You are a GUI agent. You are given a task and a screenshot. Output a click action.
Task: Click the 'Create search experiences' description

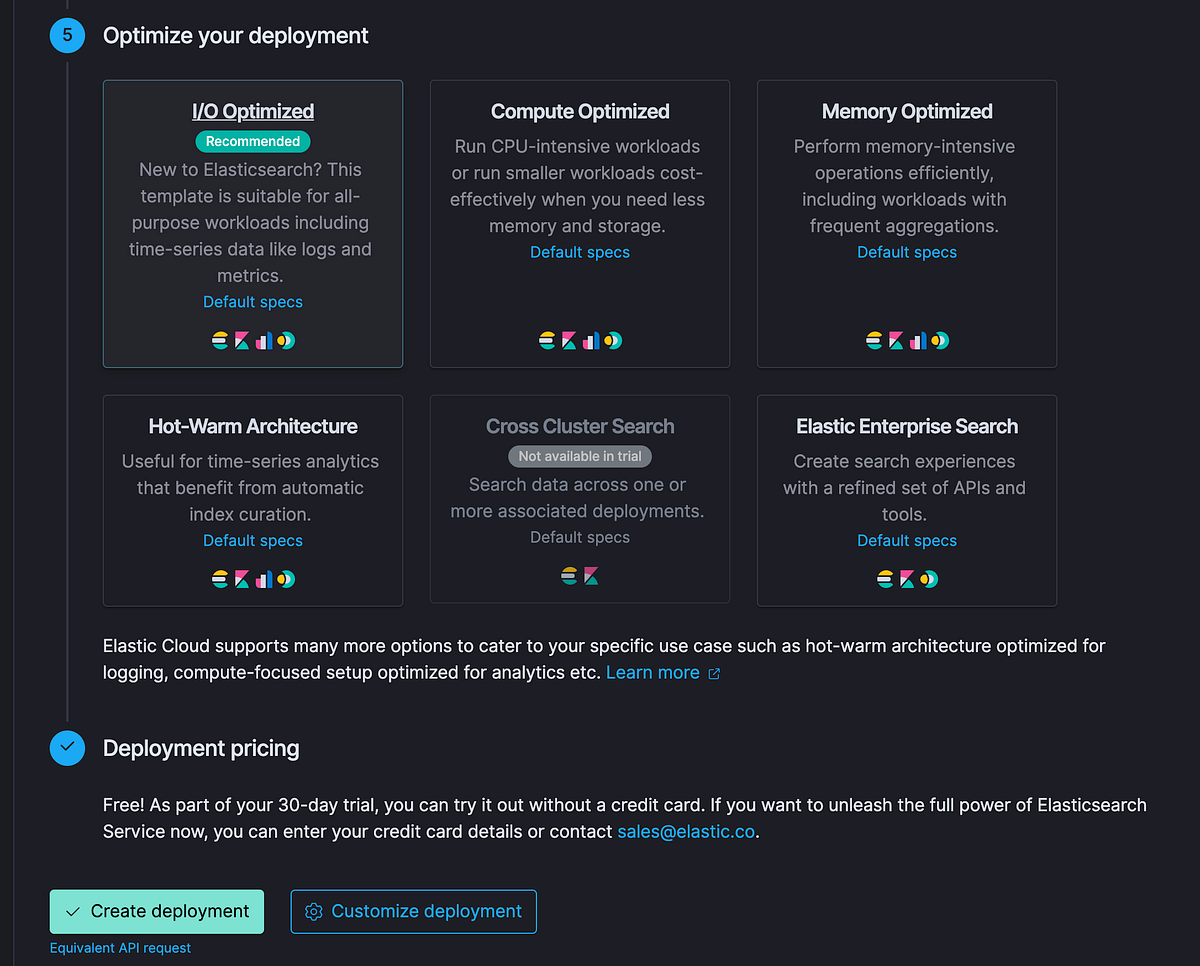905,488
